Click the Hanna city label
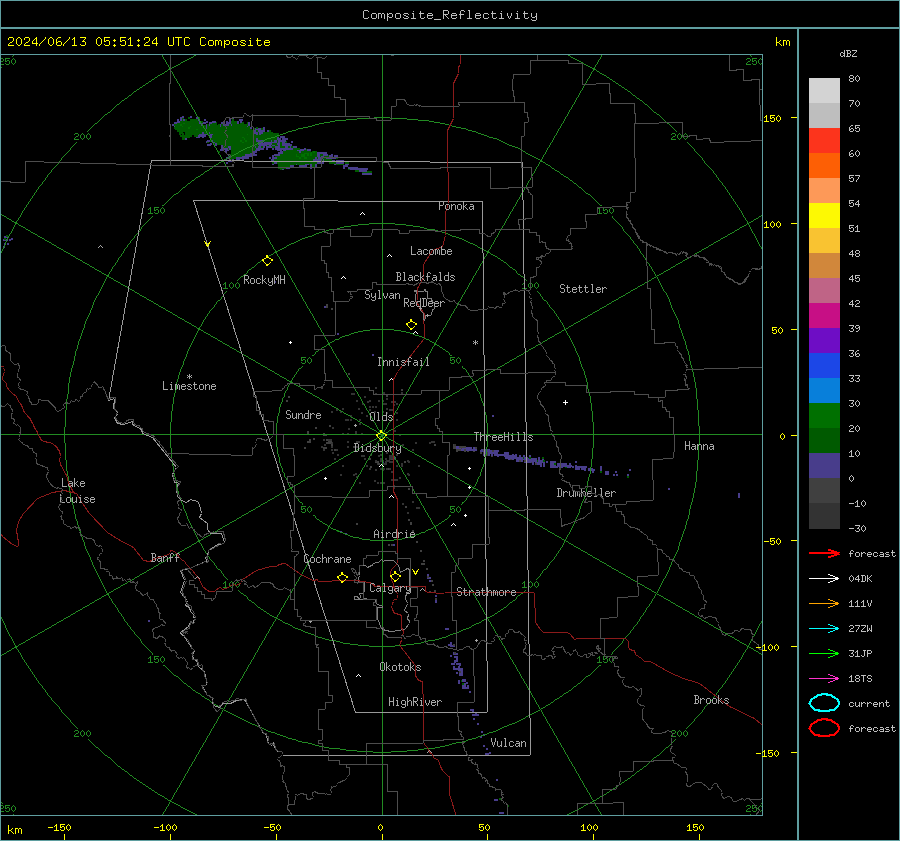900x841 pixels. tap(699, 446)
